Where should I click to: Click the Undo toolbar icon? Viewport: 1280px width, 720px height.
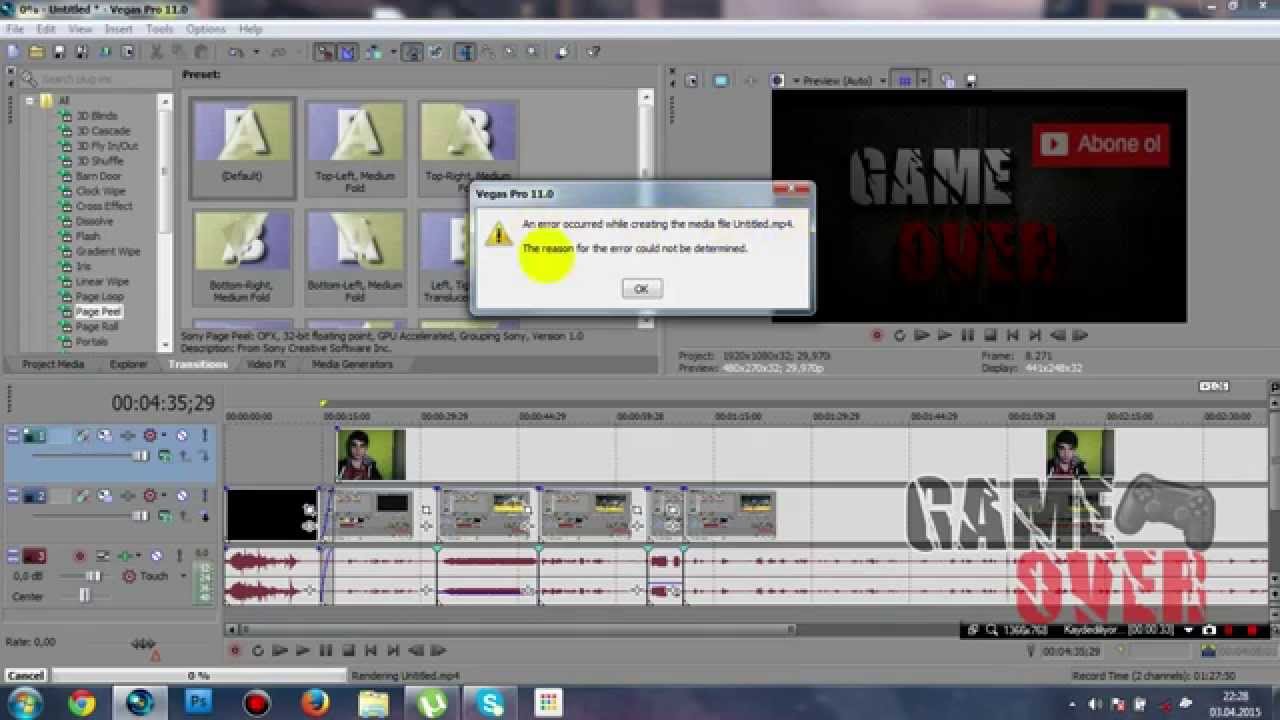click(x=236, y=52)
